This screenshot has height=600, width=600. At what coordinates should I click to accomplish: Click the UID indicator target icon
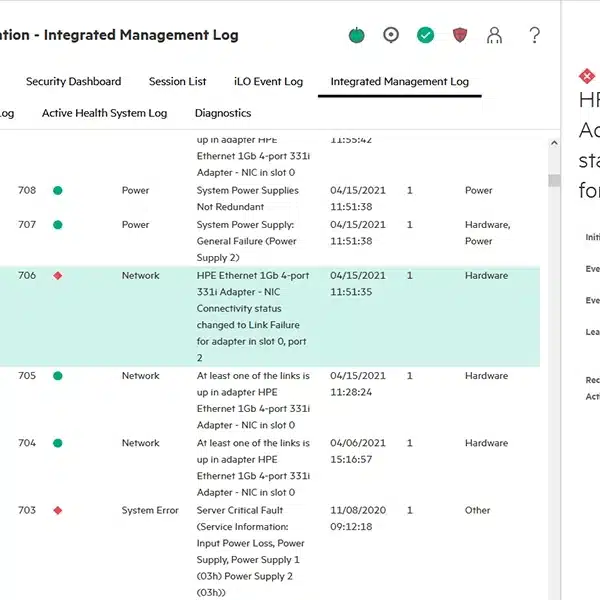pyautogui.click(x=391, y=36)
